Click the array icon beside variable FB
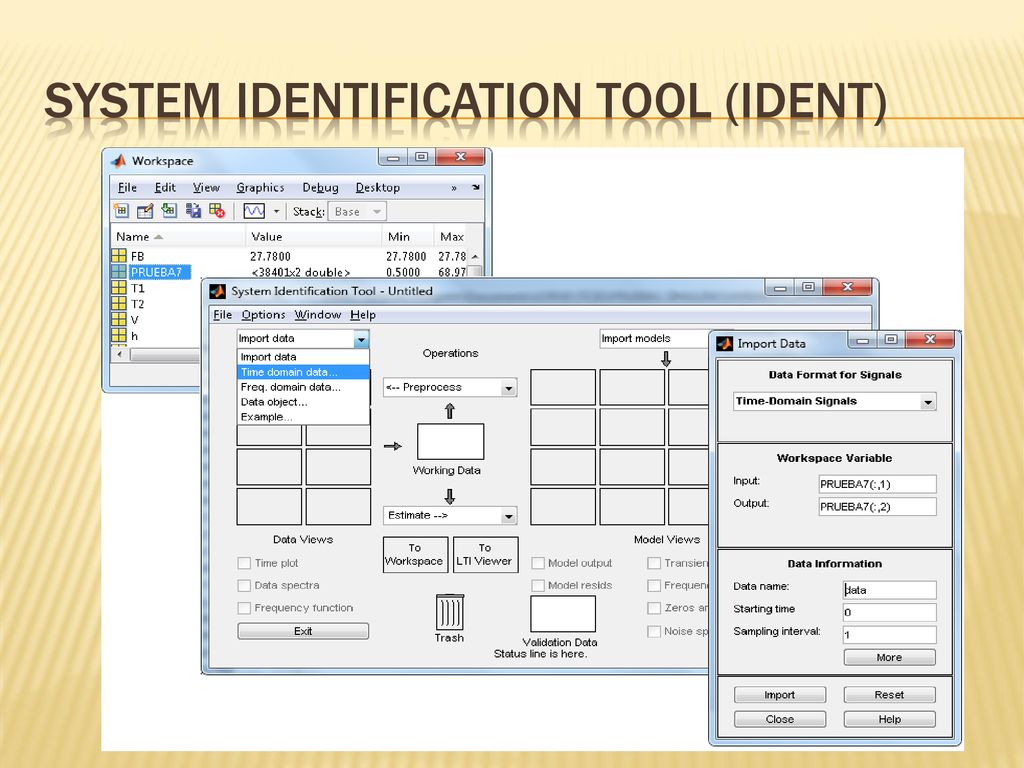Screen dimensions: 1024x768 point(119,256)
